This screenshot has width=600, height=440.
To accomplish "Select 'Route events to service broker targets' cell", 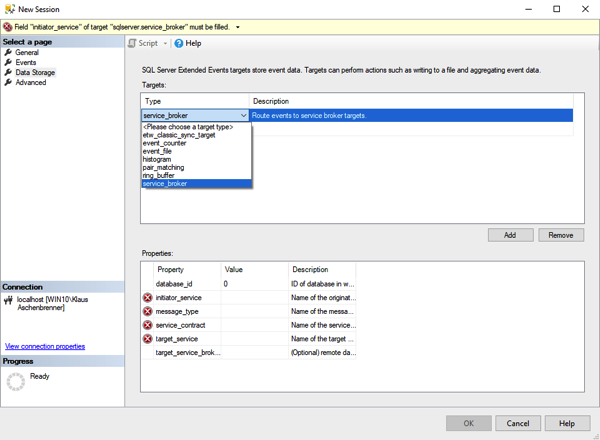I will (x=411, y=115).
